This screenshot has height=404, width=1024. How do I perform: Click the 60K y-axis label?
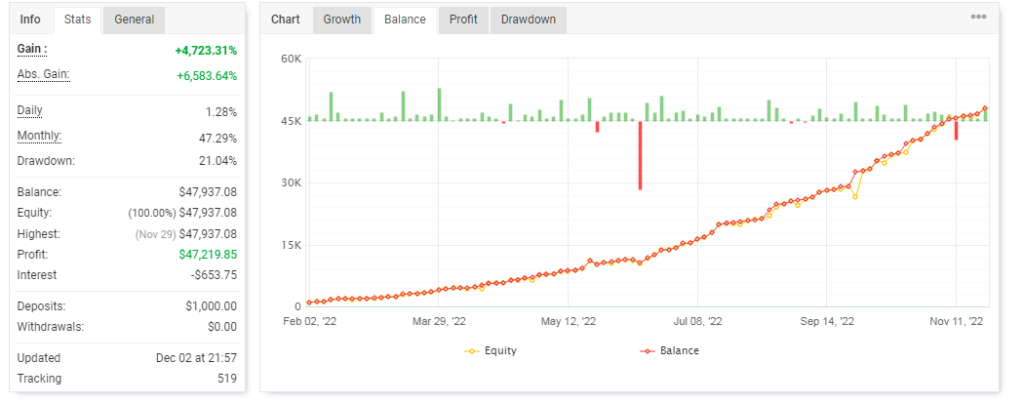290,59
